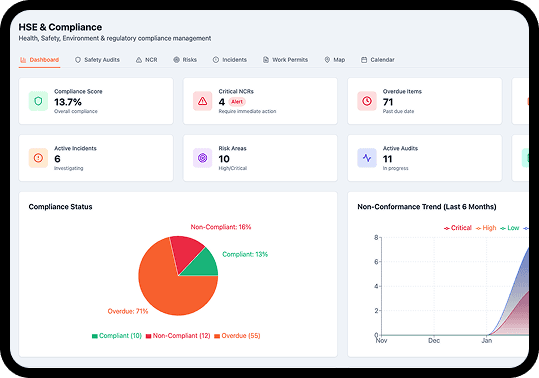The height and width of the screenshot is (378, 539).
Task: Click the NCR warning triangle icon
Action: click(x=139, y=60)
